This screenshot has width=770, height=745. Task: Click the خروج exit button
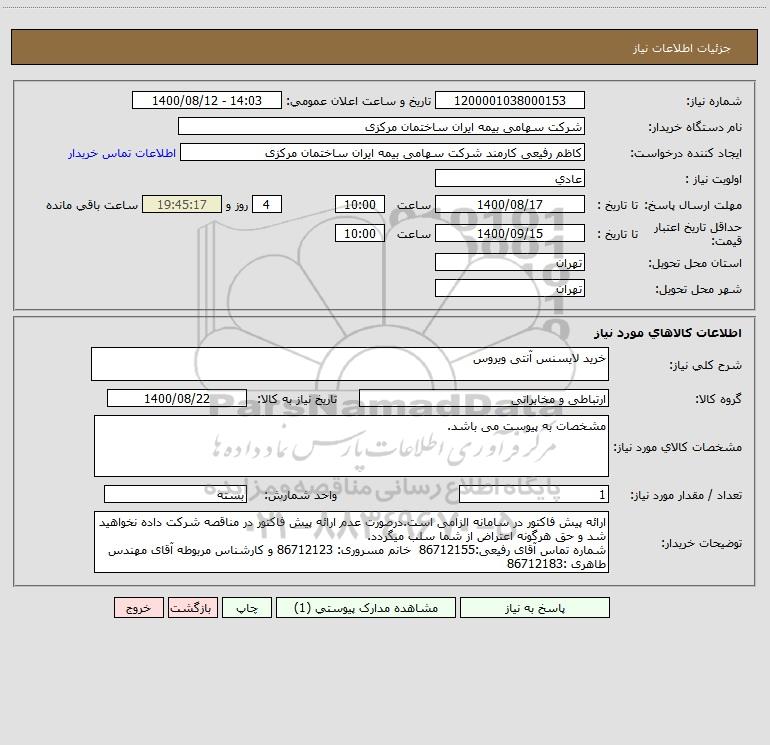[138, 608]
